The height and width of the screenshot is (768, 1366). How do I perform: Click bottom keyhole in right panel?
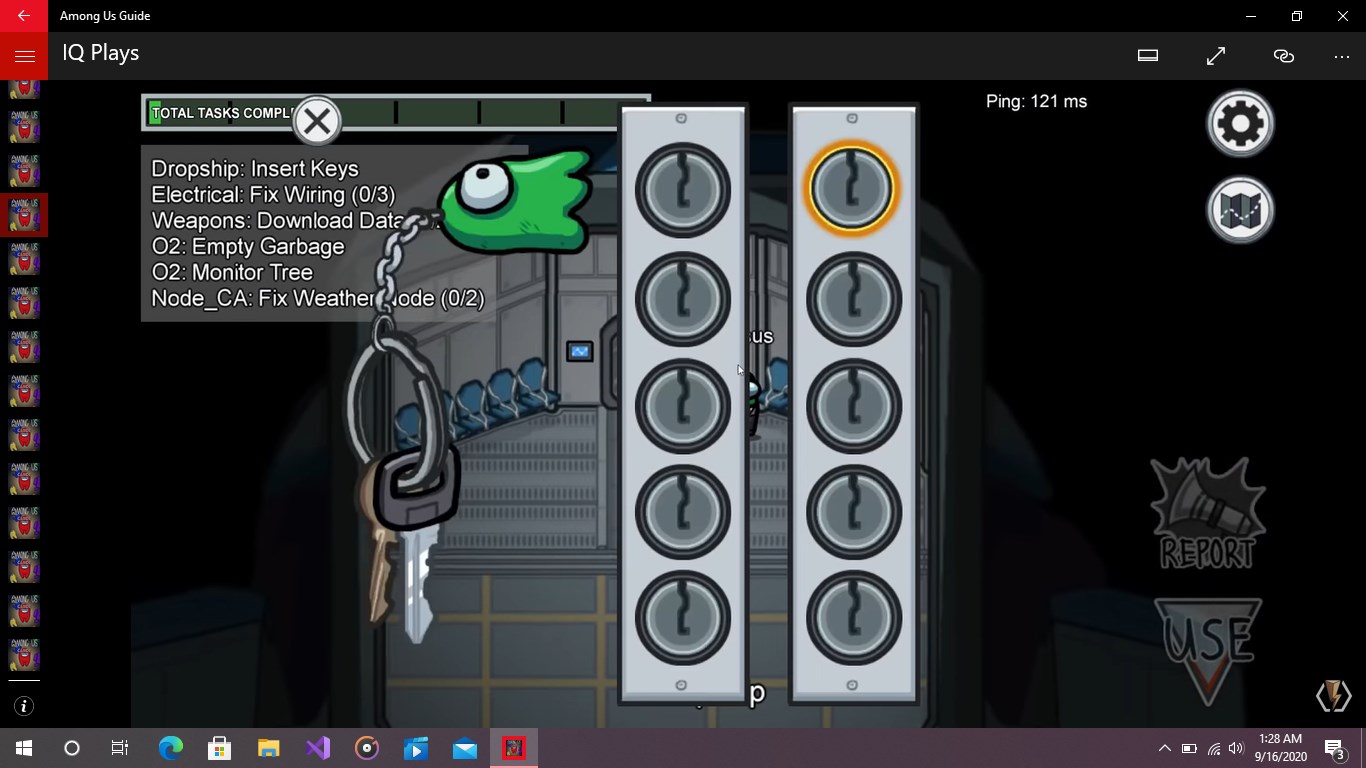tap(853, 620)
